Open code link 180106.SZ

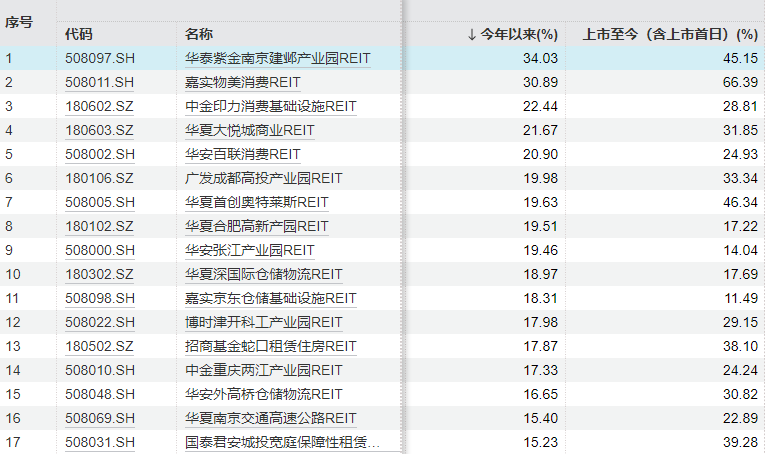point(100,178)
